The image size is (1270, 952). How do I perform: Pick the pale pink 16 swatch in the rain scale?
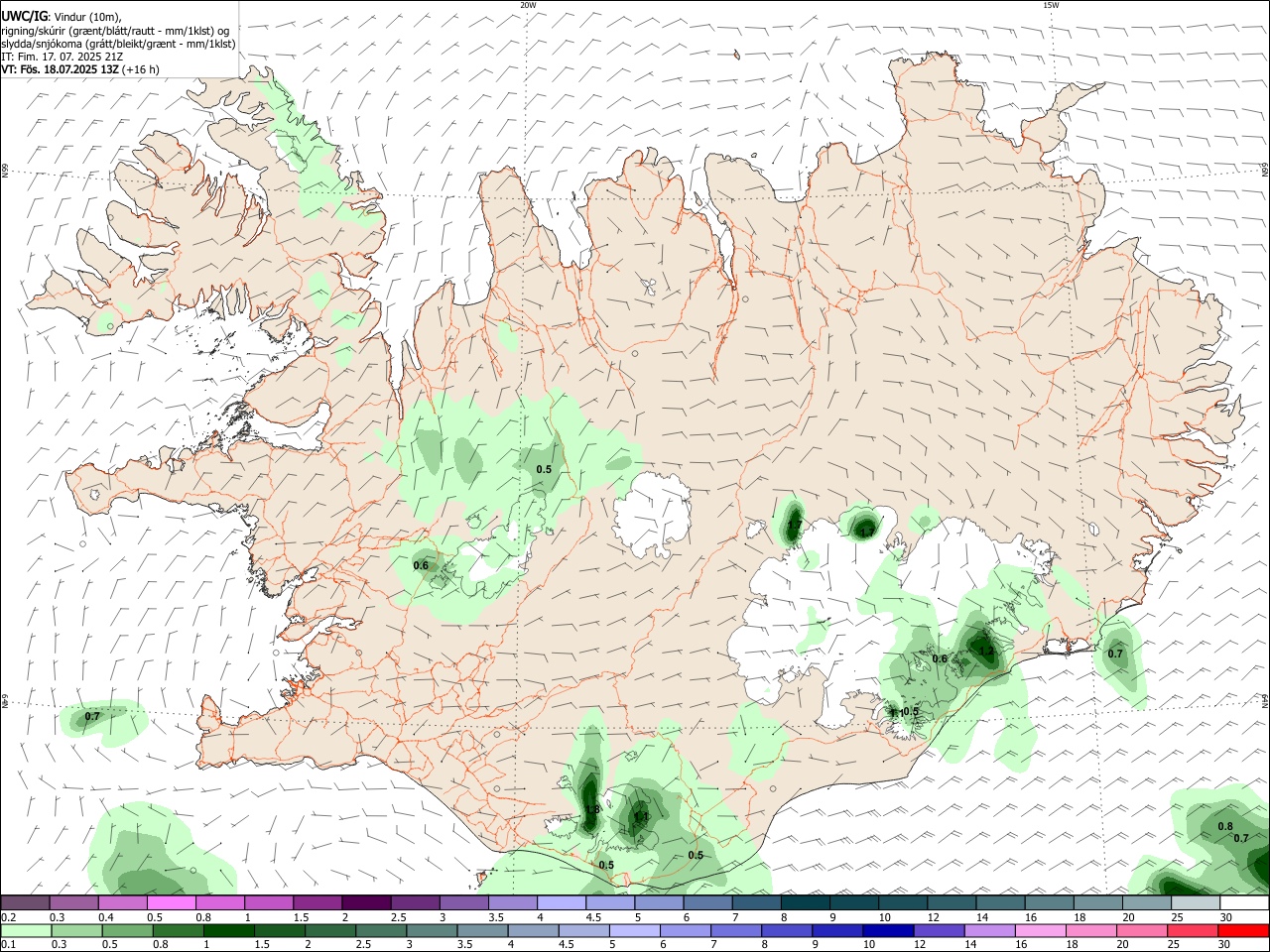[x=1039, y=930]
